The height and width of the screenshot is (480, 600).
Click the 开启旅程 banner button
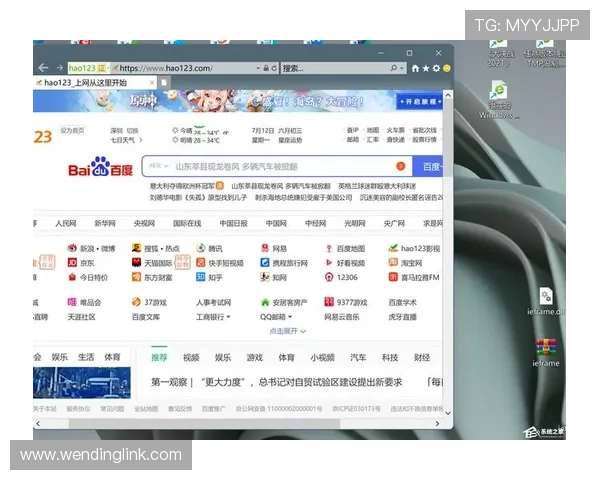(x=420, y=101)
